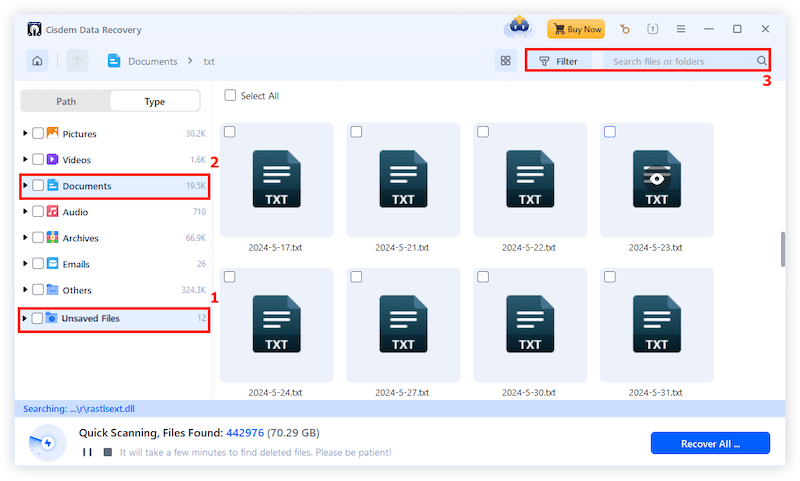Click the vertical scrollbar thumb
The image size is (800, 481).
click(x=783, y=249)
